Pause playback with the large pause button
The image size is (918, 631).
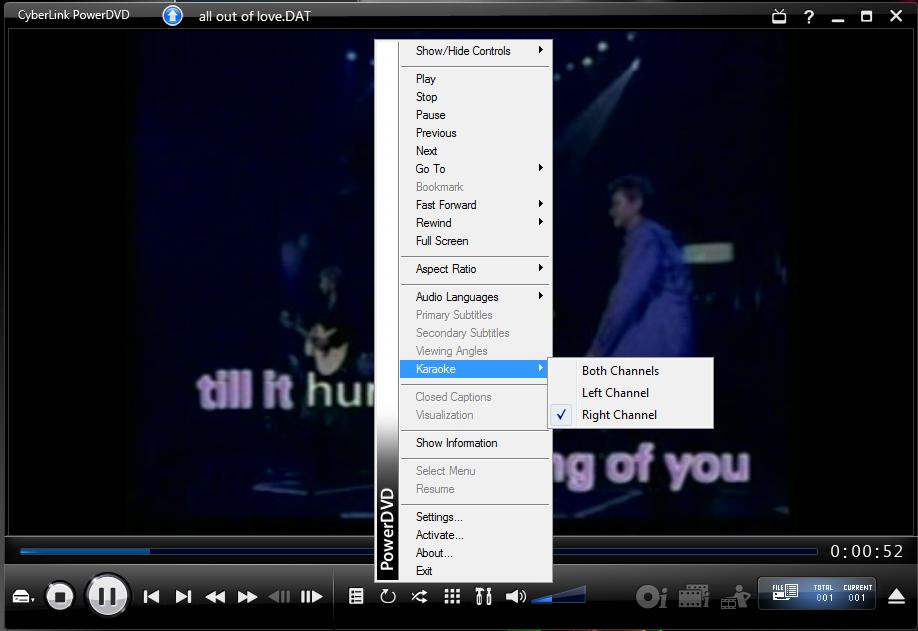pyautogui.click(x=107, y=595)
